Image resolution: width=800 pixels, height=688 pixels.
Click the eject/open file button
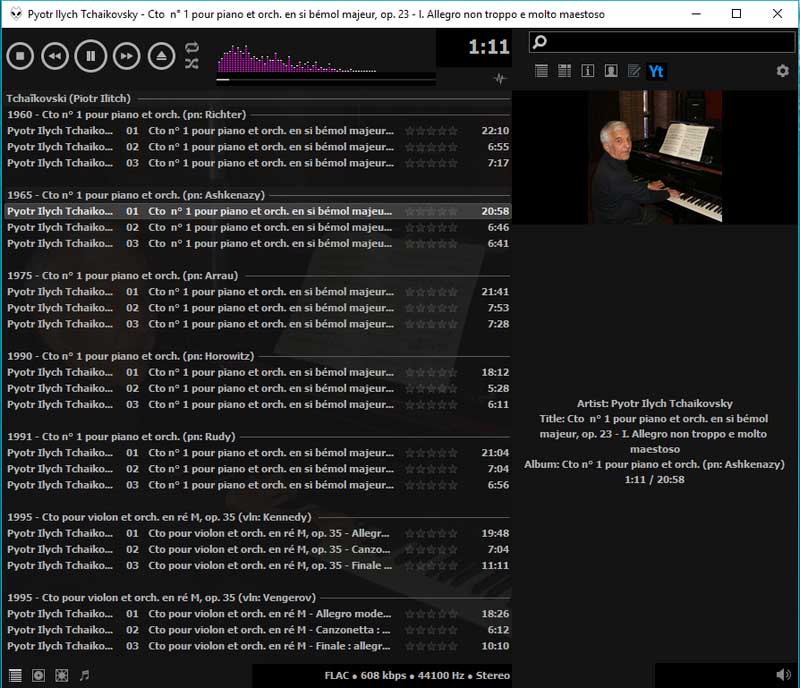coord(161,56)
